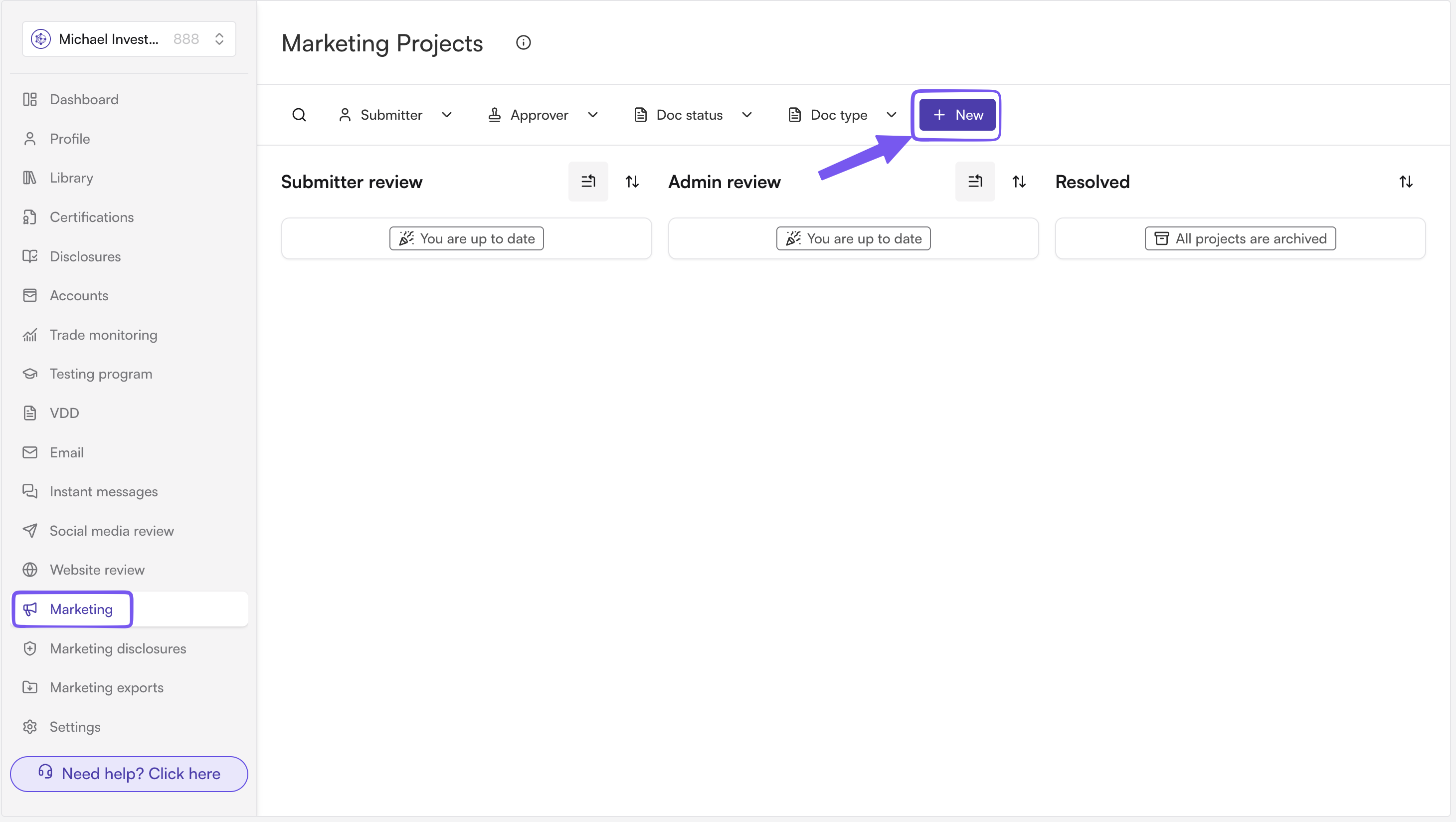
Task: Open the Marketing Projects info icon
Action: click(x=524, y=43)
